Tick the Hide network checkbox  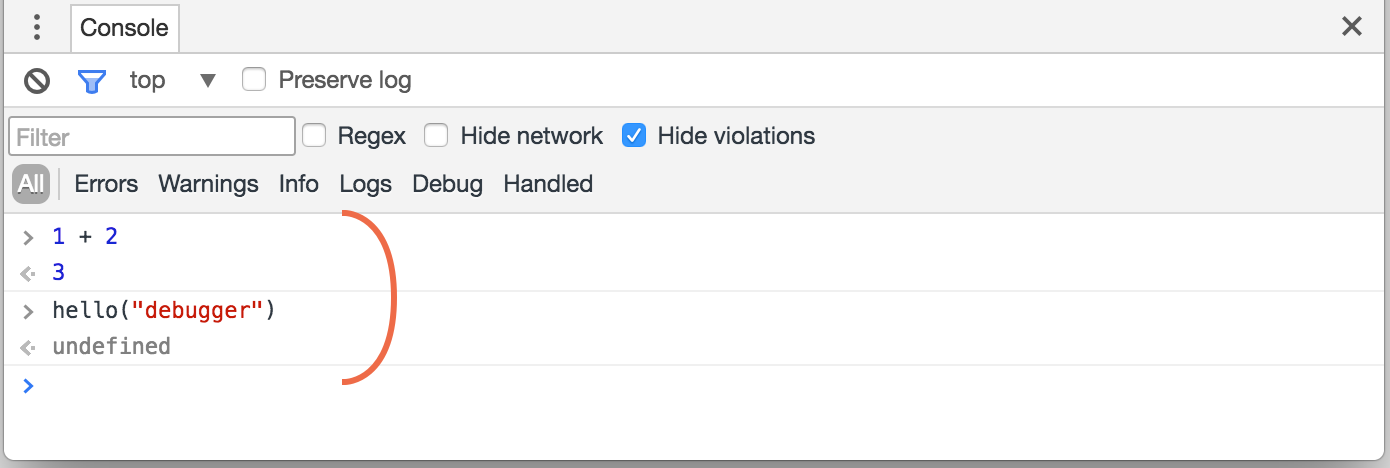point(436,135)
